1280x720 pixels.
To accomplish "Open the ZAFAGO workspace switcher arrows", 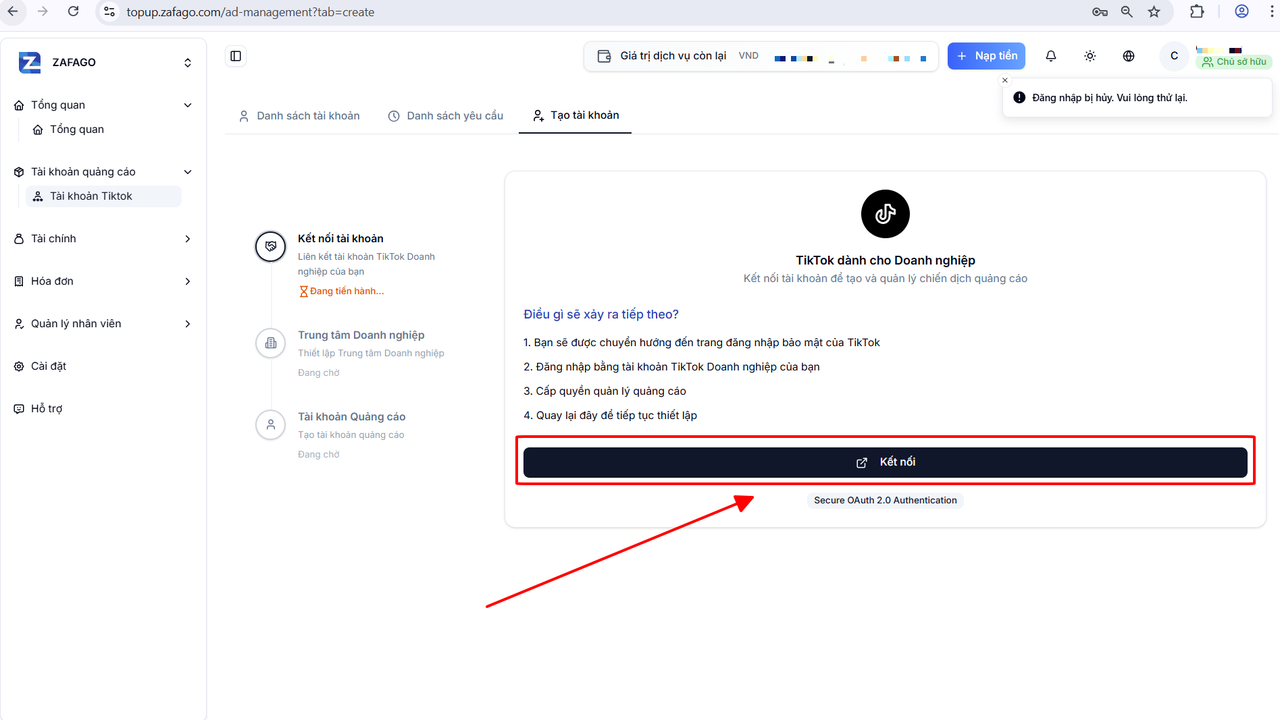I will point(187,63).
